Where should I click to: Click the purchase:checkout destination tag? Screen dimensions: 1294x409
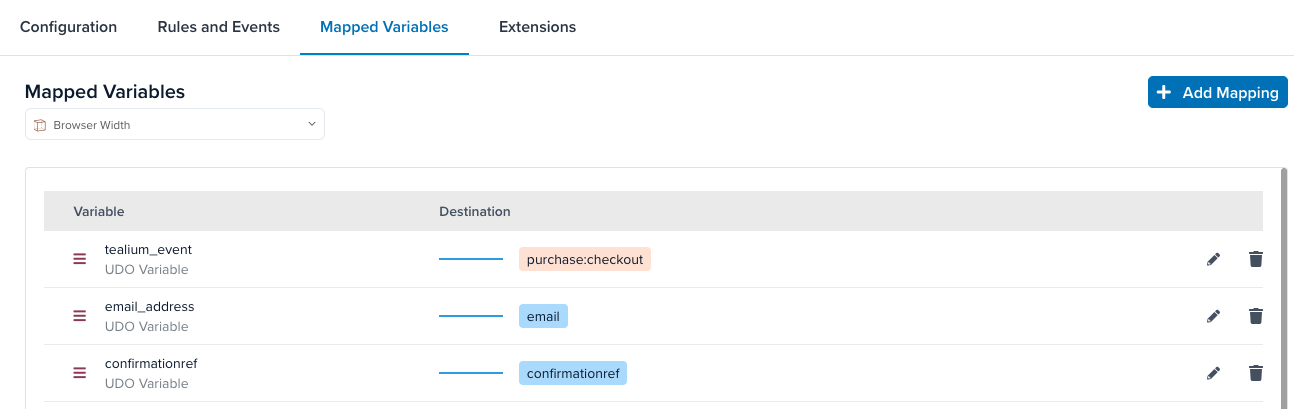(x=585, y=259)
